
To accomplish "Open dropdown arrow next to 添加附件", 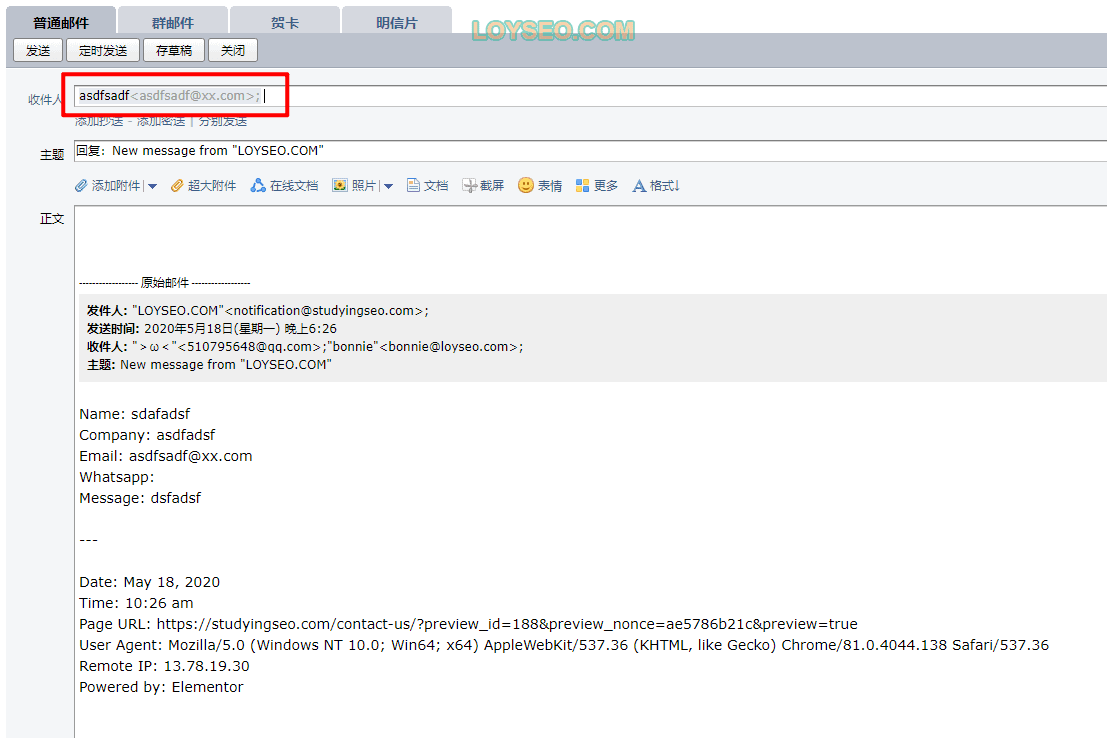I will click(152, 186).
